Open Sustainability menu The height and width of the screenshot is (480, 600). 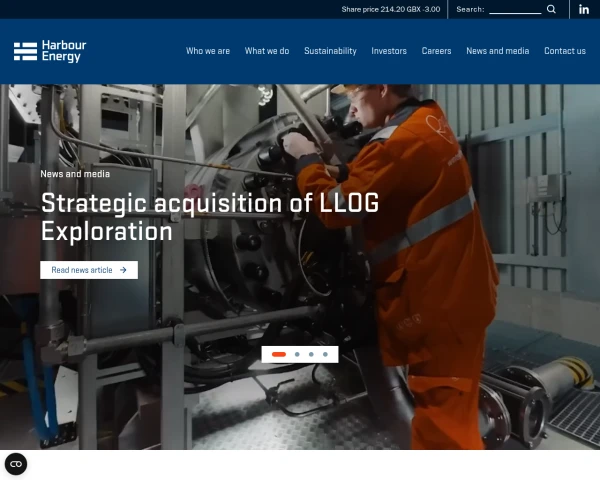coord(330,51)
